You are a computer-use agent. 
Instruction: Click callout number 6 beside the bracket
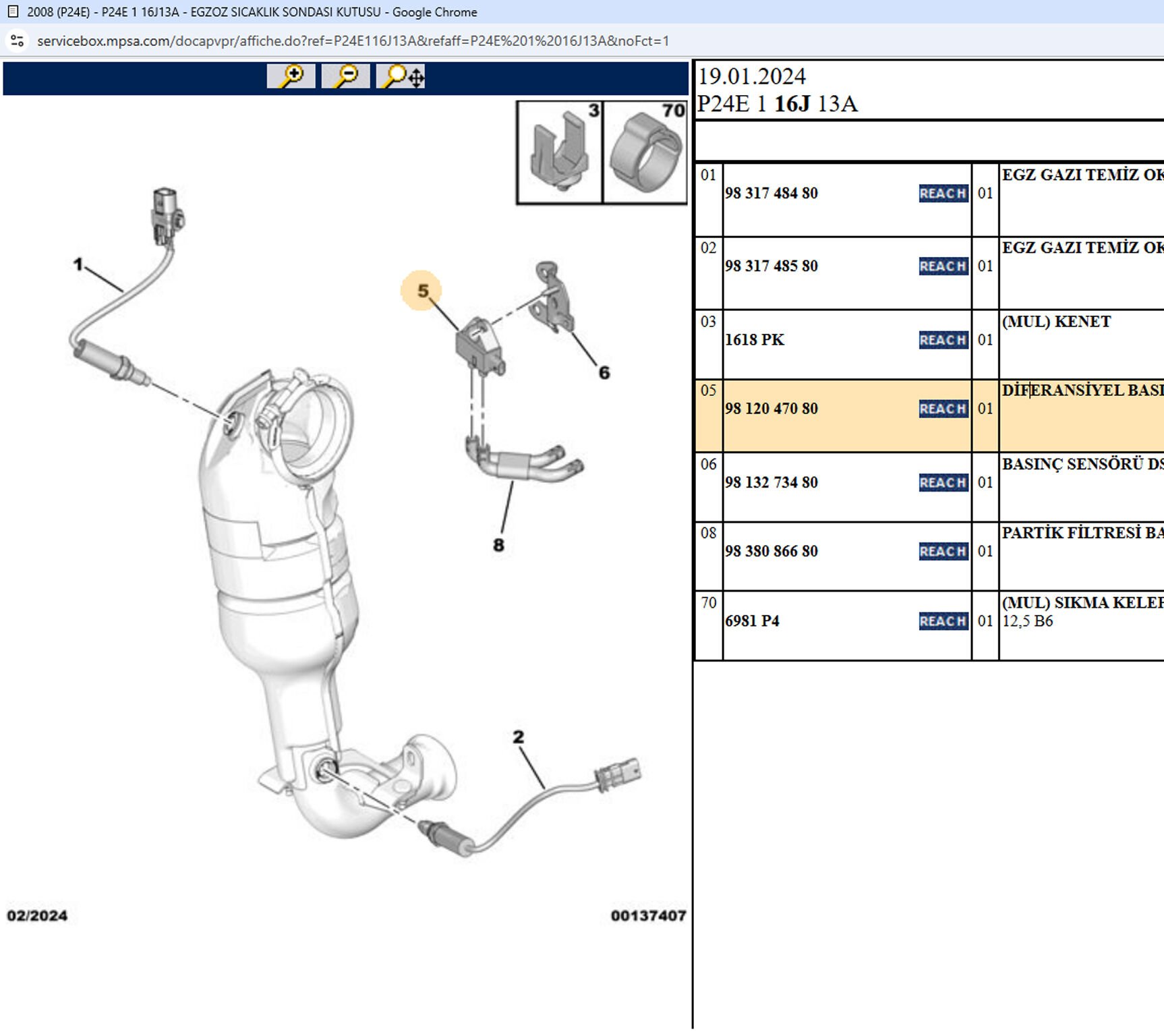point(604,372)
